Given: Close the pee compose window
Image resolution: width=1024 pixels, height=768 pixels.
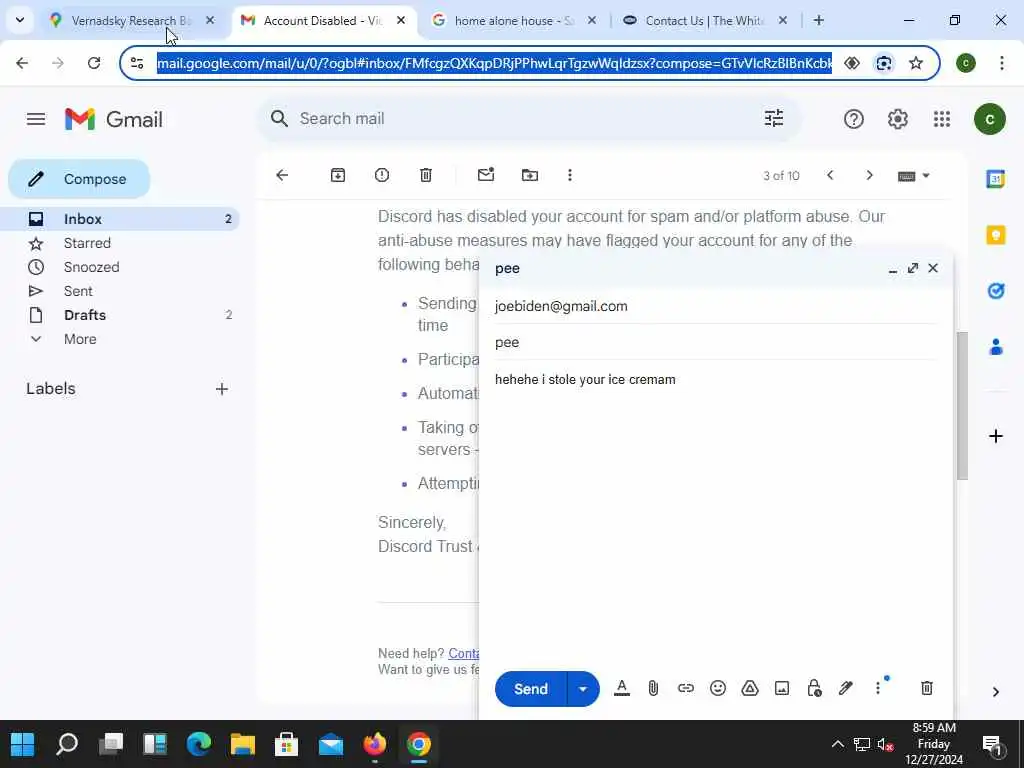Looking at the screenshot, I should coord(933,268).
